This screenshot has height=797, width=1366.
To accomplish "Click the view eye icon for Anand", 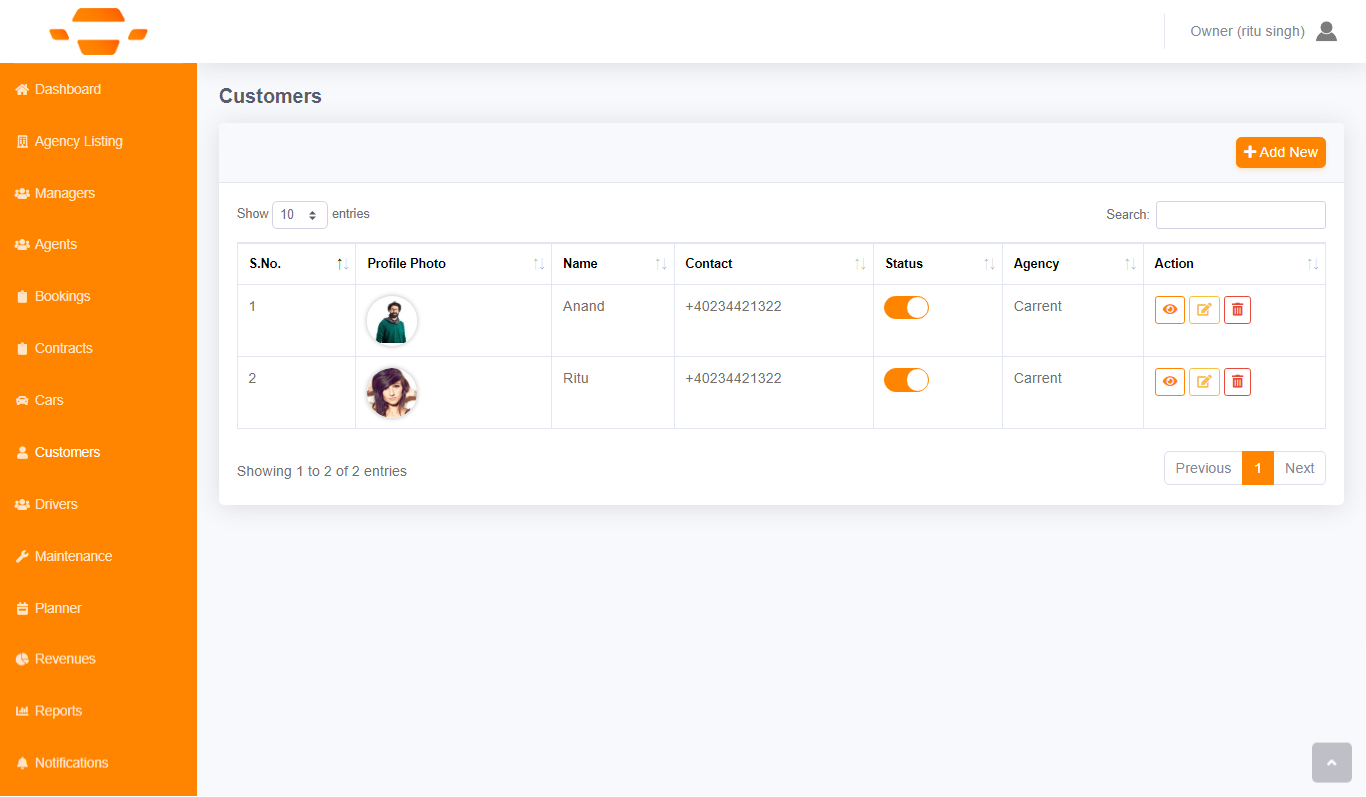I will click(x=1169, y=310).
